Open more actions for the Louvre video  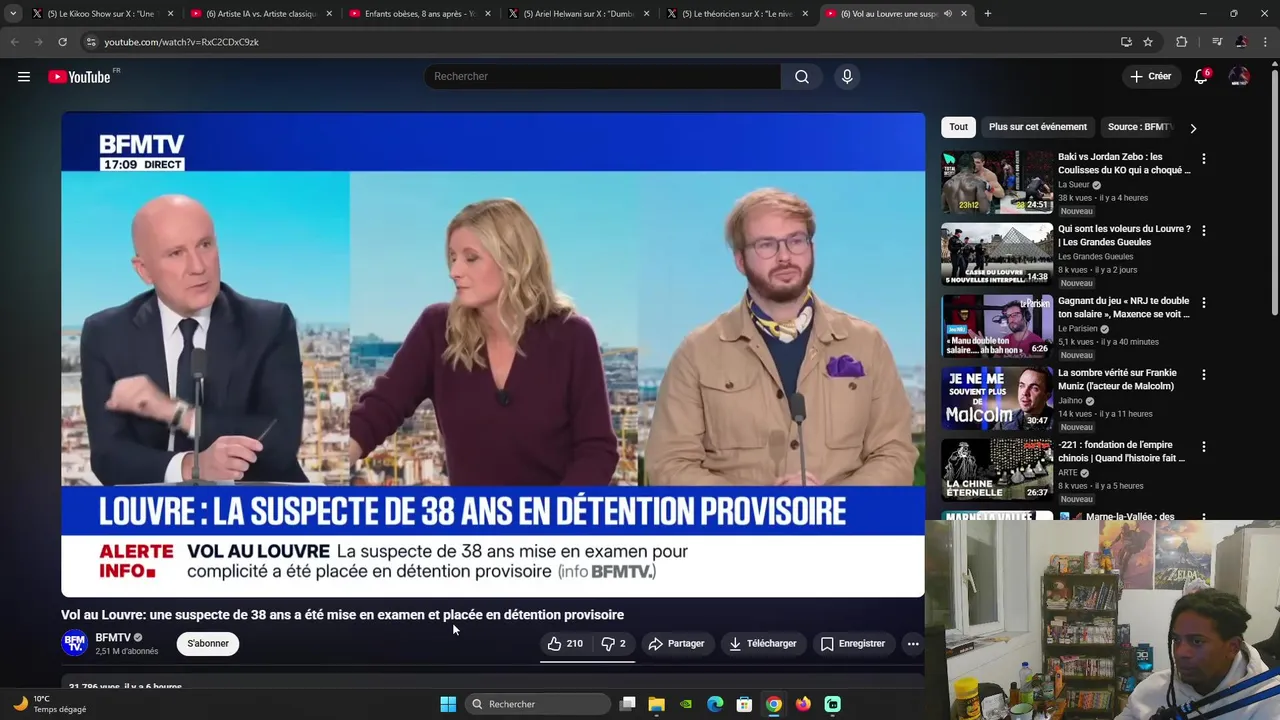913,644
